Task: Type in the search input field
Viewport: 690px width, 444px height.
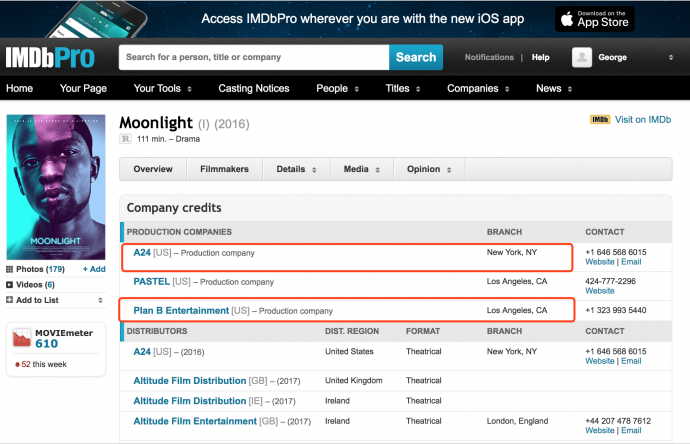Action: click(x=253, y=58)
